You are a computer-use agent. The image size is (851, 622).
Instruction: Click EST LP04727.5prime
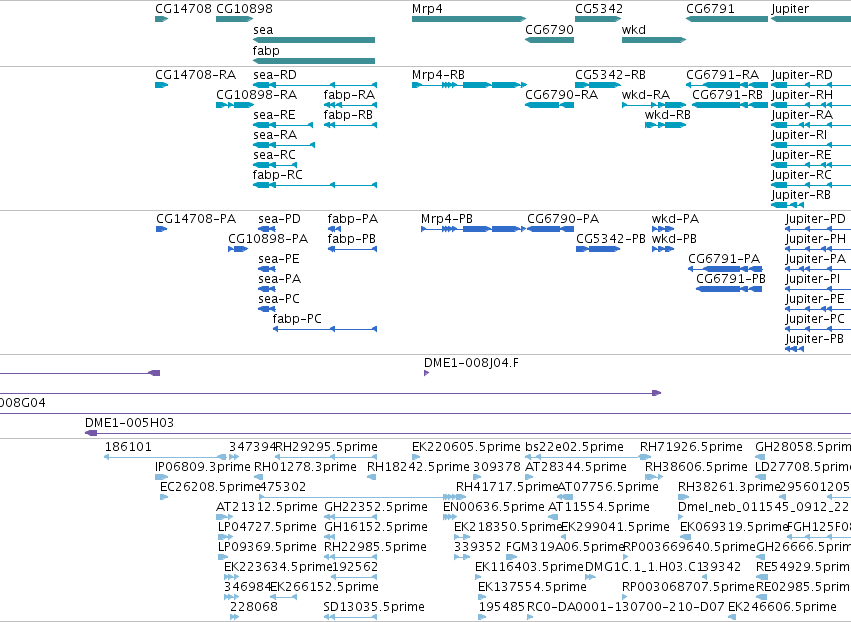pos(225,537)
